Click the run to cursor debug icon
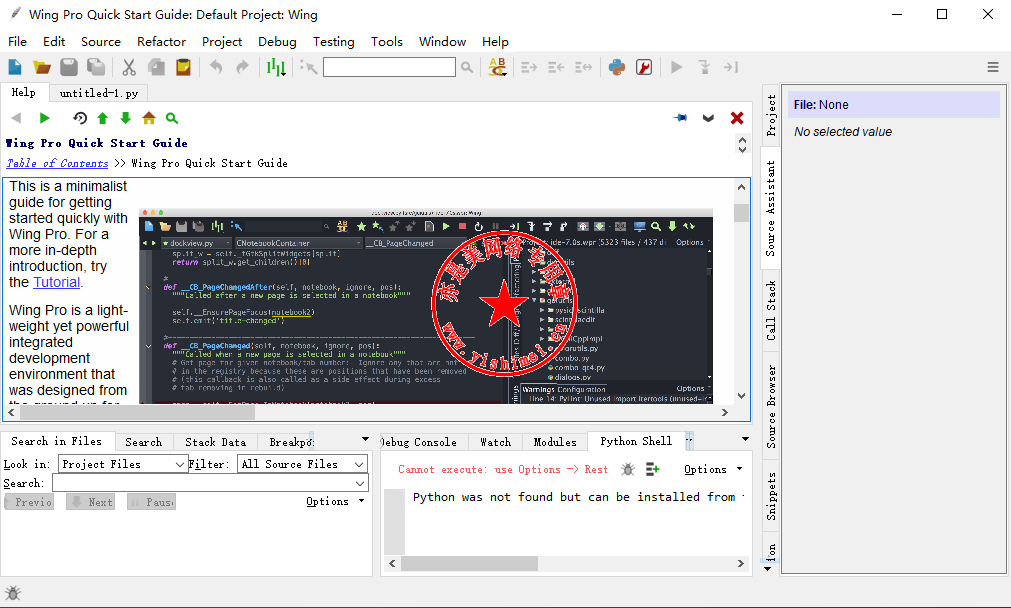Image resolution: width=1011 pixels, height=608 pixels. [x=731, y=67]
